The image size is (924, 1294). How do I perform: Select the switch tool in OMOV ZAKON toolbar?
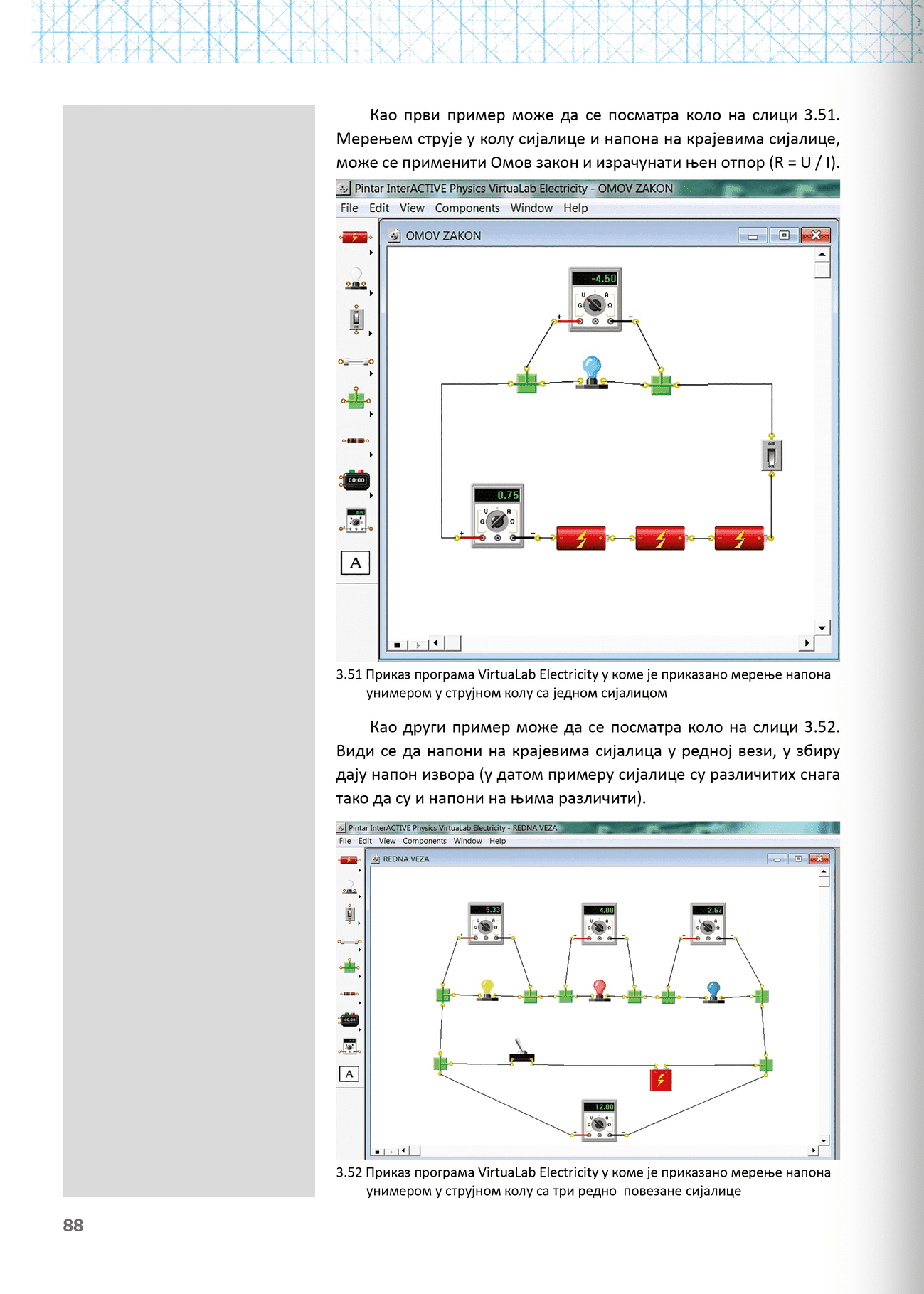(x=356, y=319)
